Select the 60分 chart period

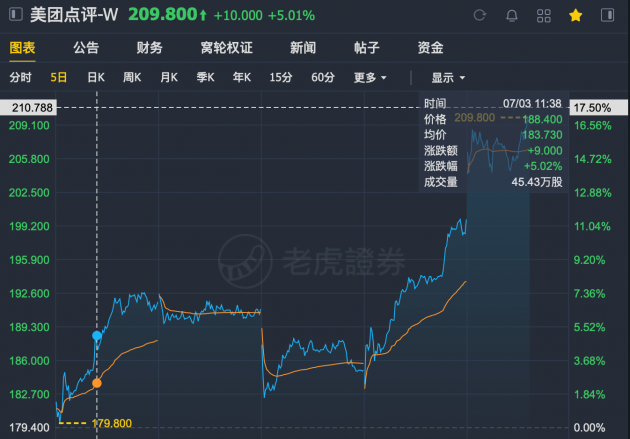[323, 77]
